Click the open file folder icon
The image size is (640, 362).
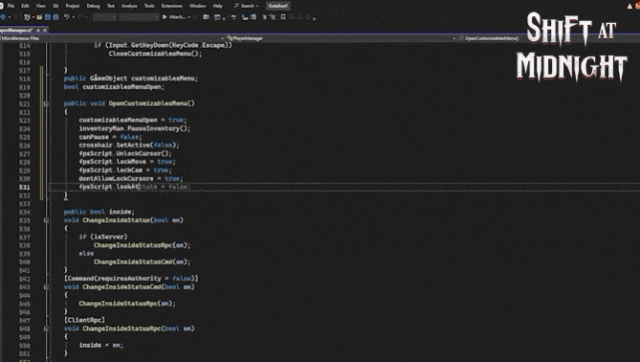pos(39,17)
